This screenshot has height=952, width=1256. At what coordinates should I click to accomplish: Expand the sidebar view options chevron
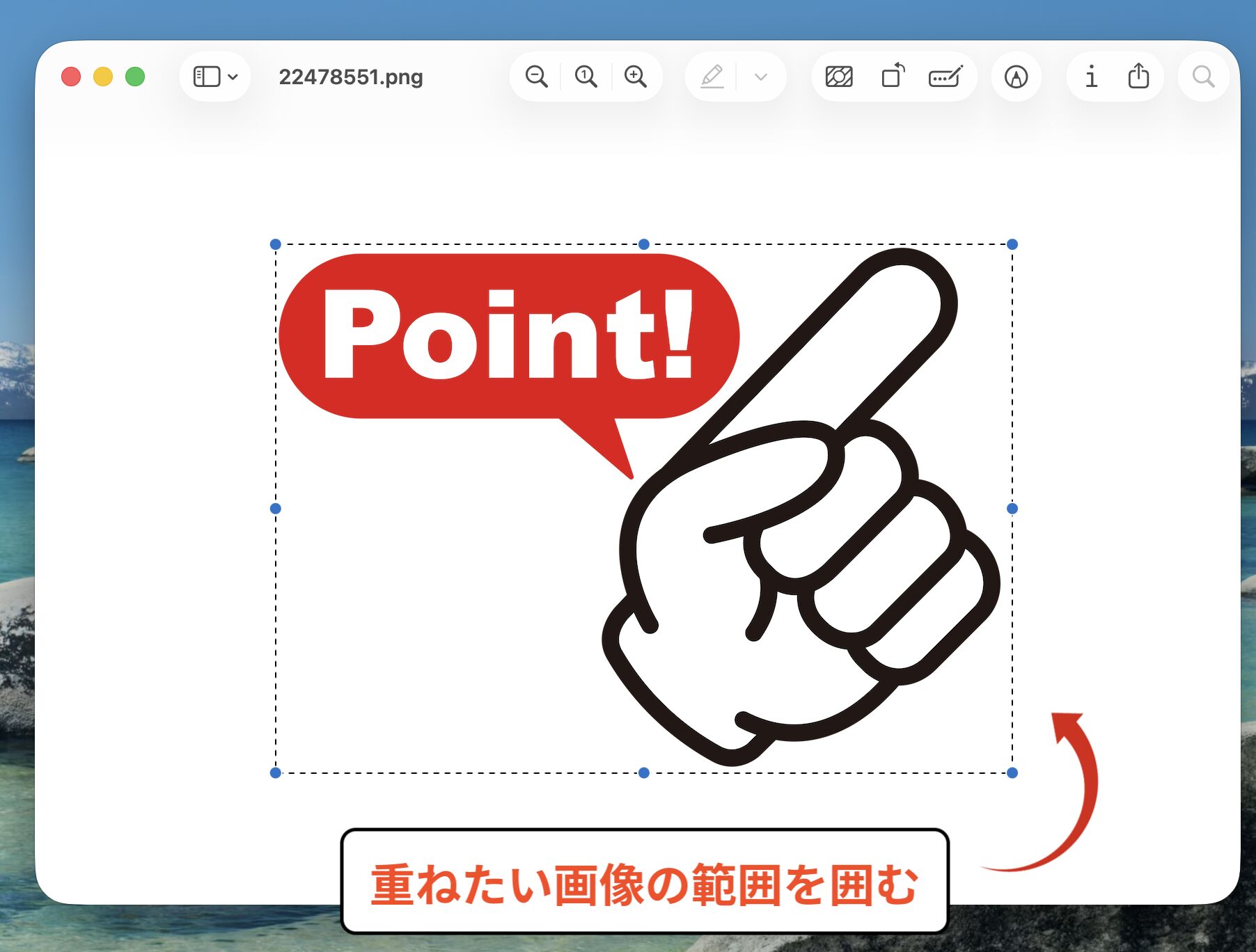click(234, 77)
